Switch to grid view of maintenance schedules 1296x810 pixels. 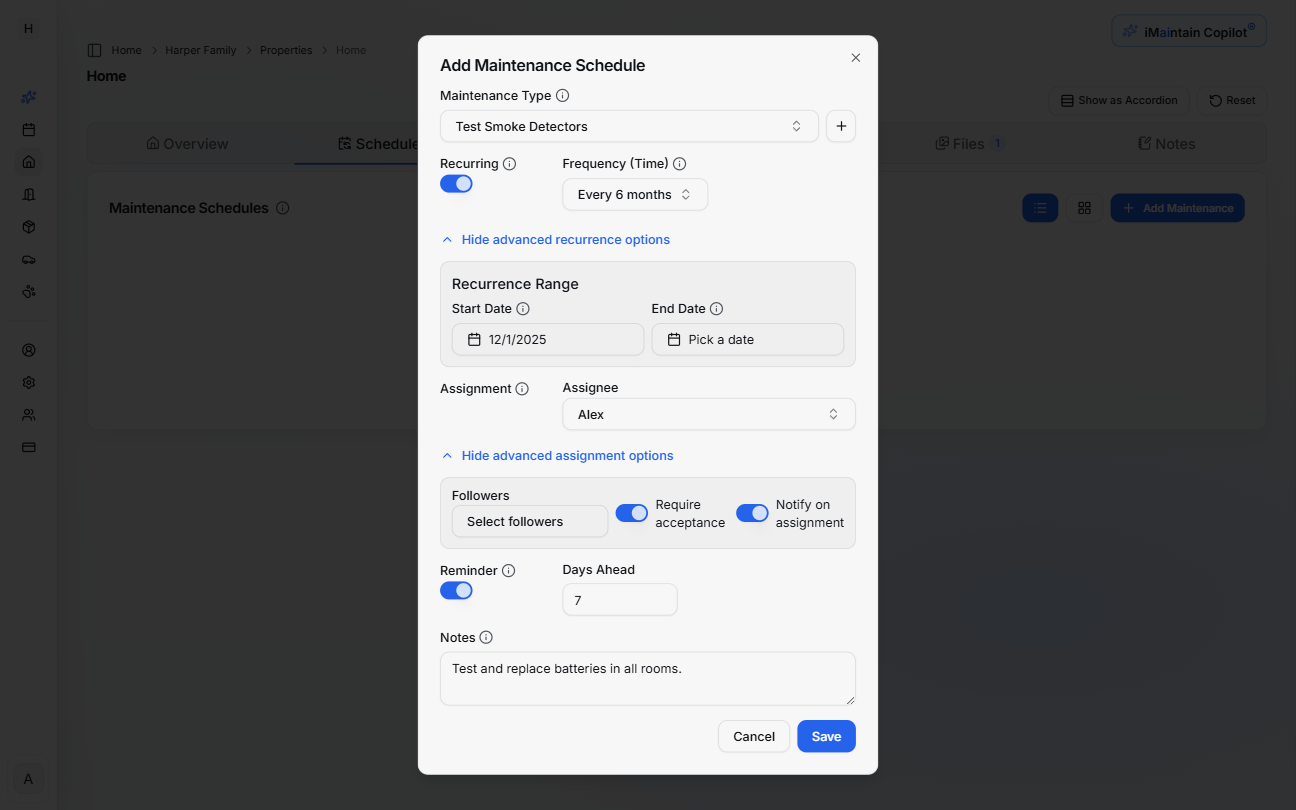pos(1085,207)
